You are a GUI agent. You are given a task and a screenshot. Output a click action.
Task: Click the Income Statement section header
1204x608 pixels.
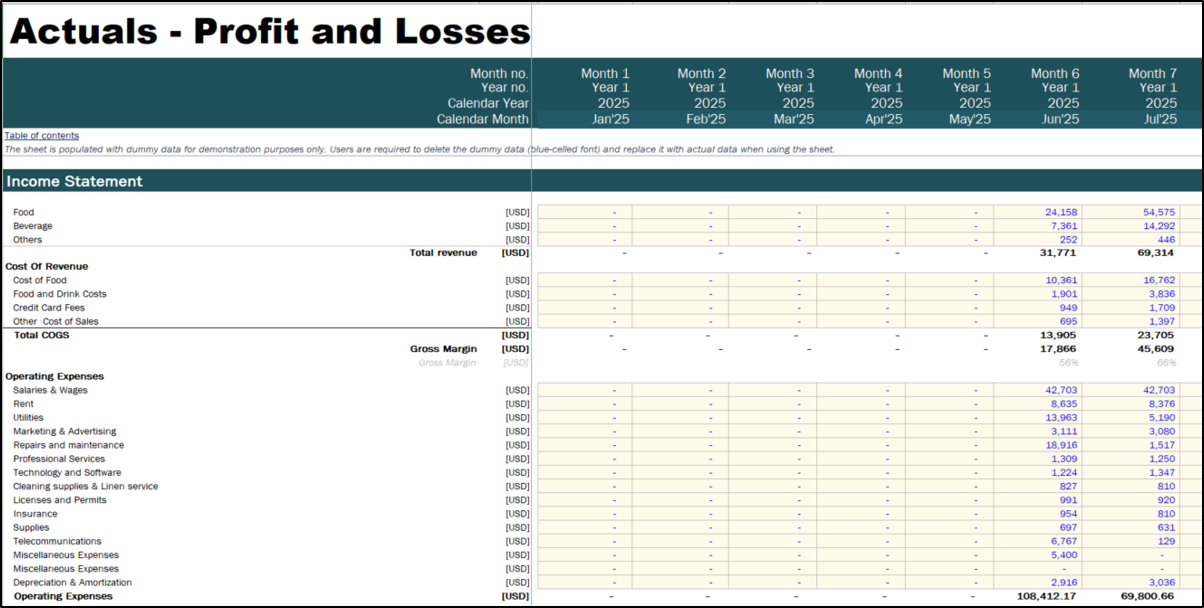click(75, 181)
